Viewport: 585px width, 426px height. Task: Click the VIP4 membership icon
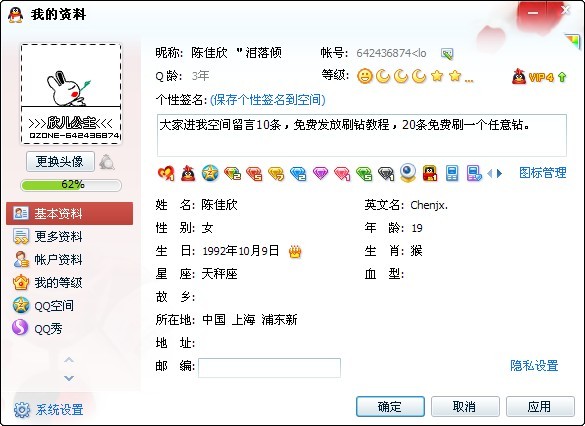(539, 77)
